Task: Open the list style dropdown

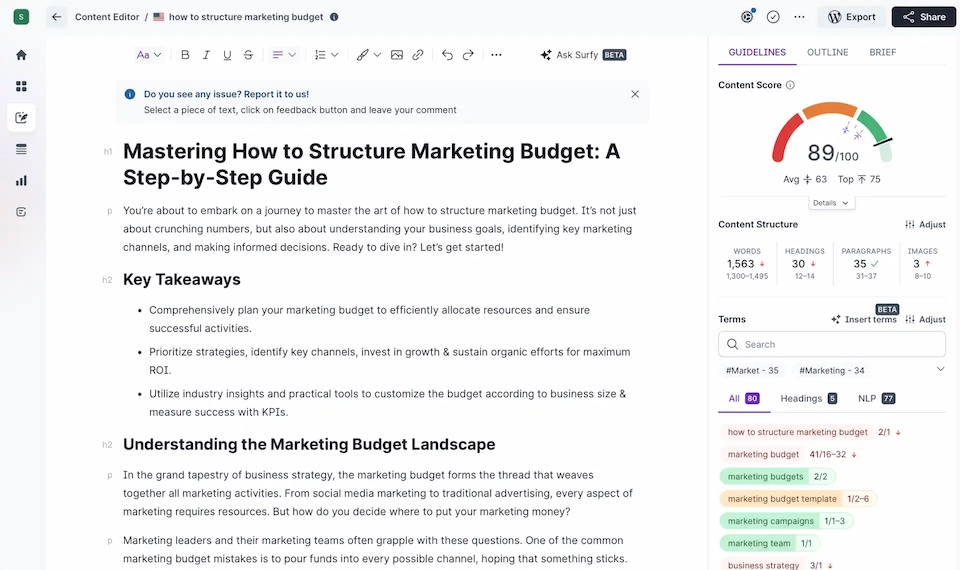Action: [x=326, y=55]
